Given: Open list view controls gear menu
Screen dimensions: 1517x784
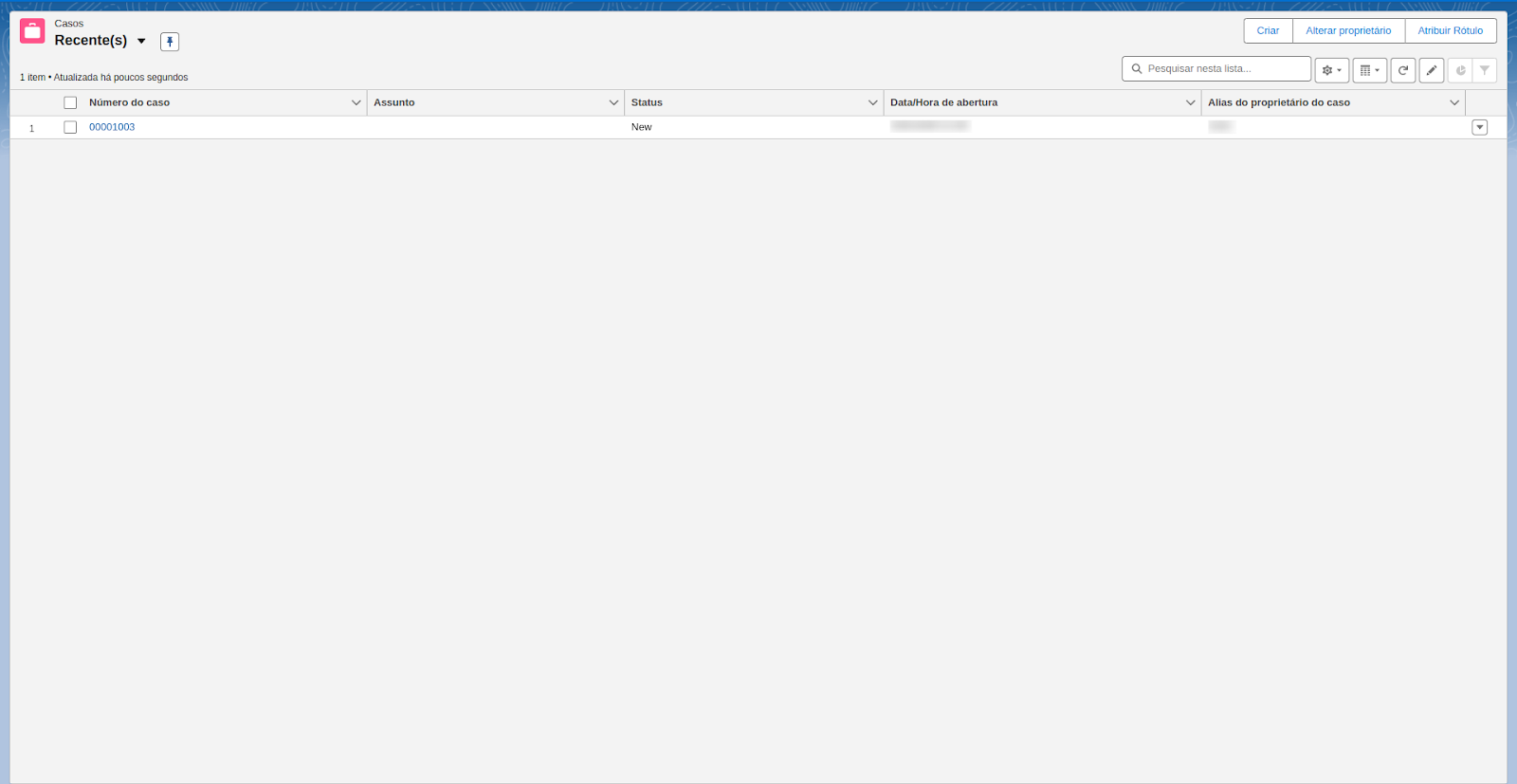Looking at the screenshot, I should click(1331, 70).
